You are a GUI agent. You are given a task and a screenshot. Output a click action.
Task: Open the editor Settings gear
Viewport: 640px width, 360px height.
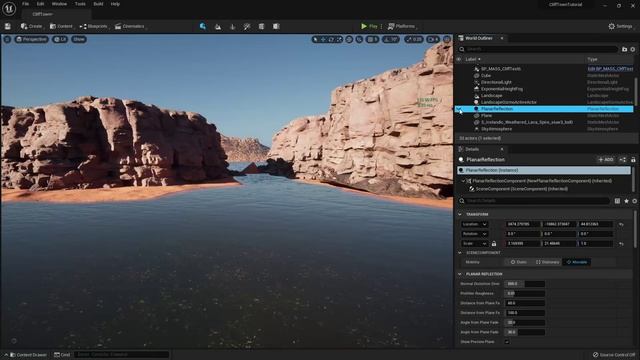(620, 26)
